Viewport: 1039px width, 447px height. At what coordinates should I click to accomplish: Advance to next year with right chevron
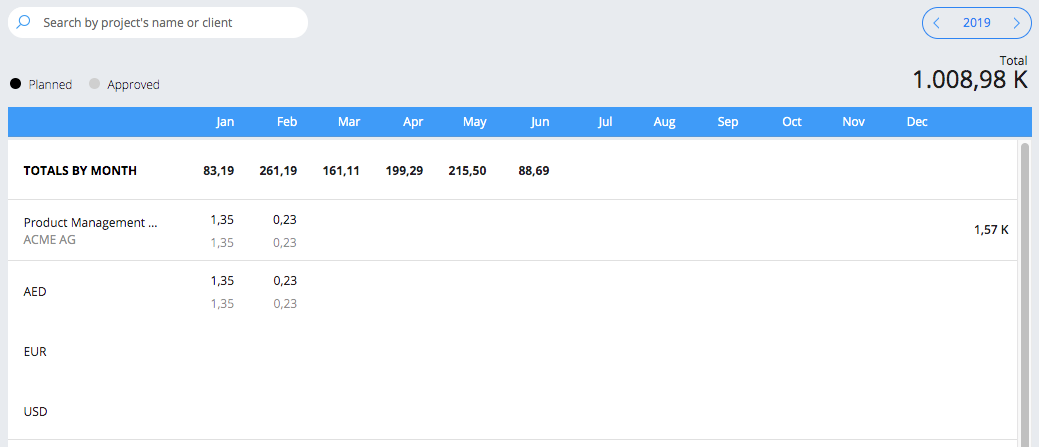point(1016,23)
